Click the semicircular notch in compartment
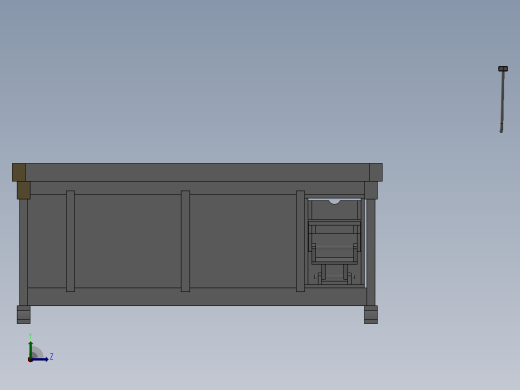520x390 pixels. (x=334, y=202)
